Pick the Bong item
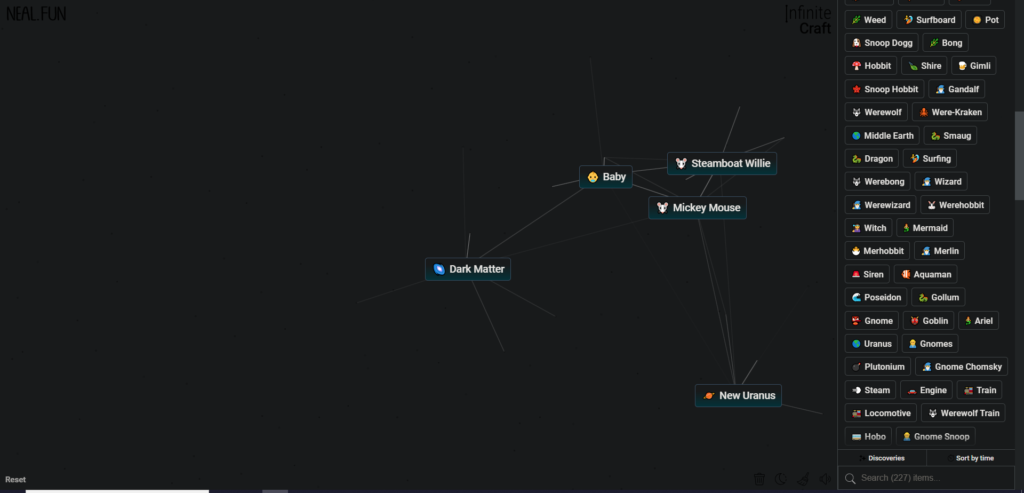This screenshot has height=493, width=1024. [945, 43]
